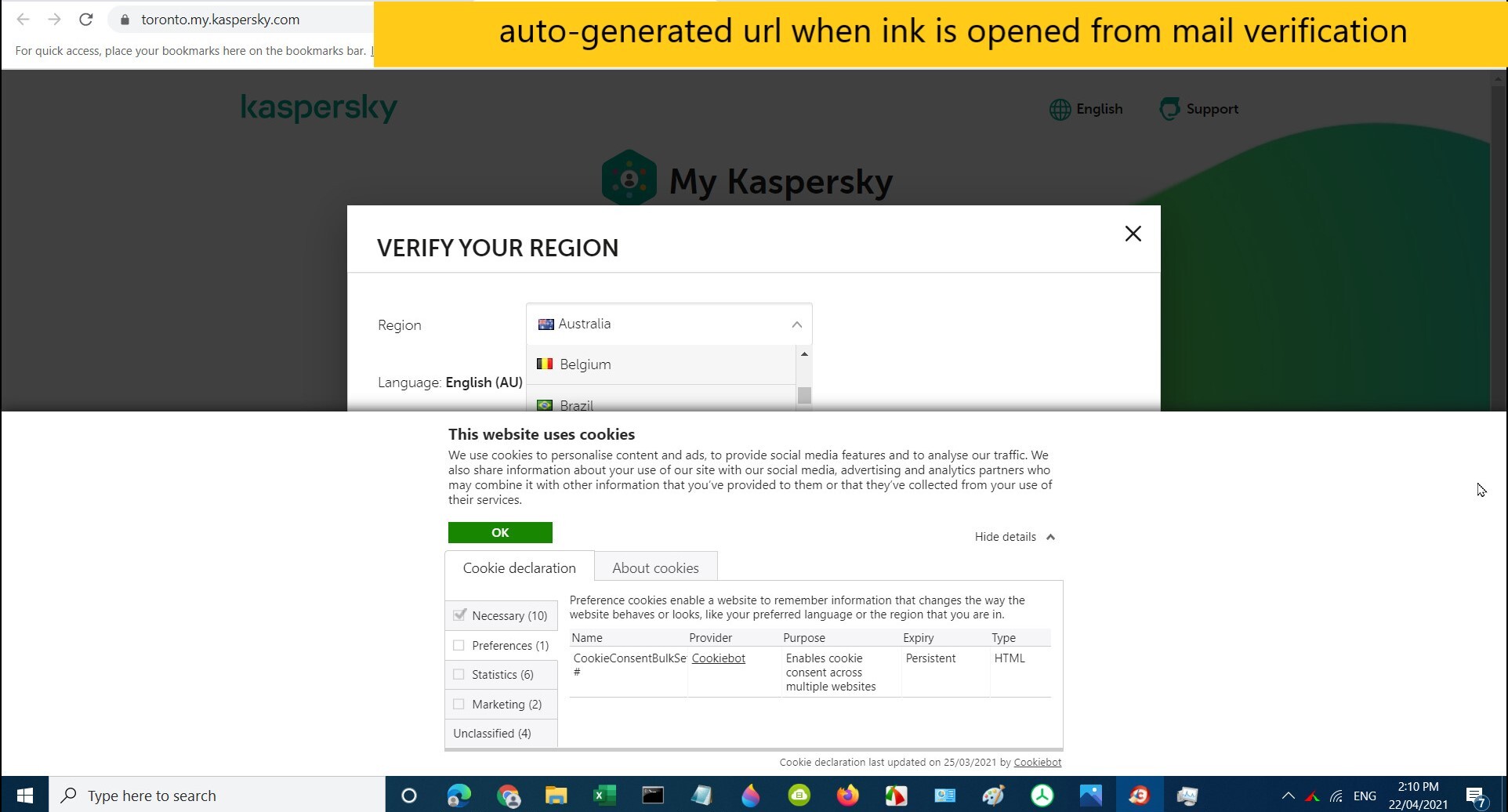Viewport: 1508px width, 812px height.
Task: Click the CookieConsentBulkSe cookie name cell
Action: (629, 665)
